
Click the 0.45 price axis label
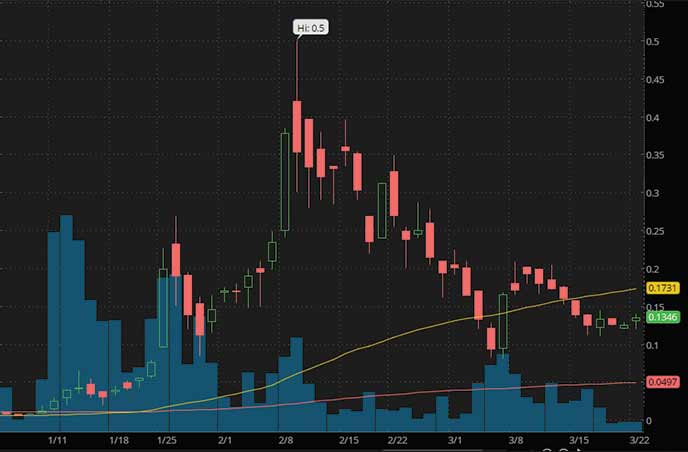(x=655, y=79)
